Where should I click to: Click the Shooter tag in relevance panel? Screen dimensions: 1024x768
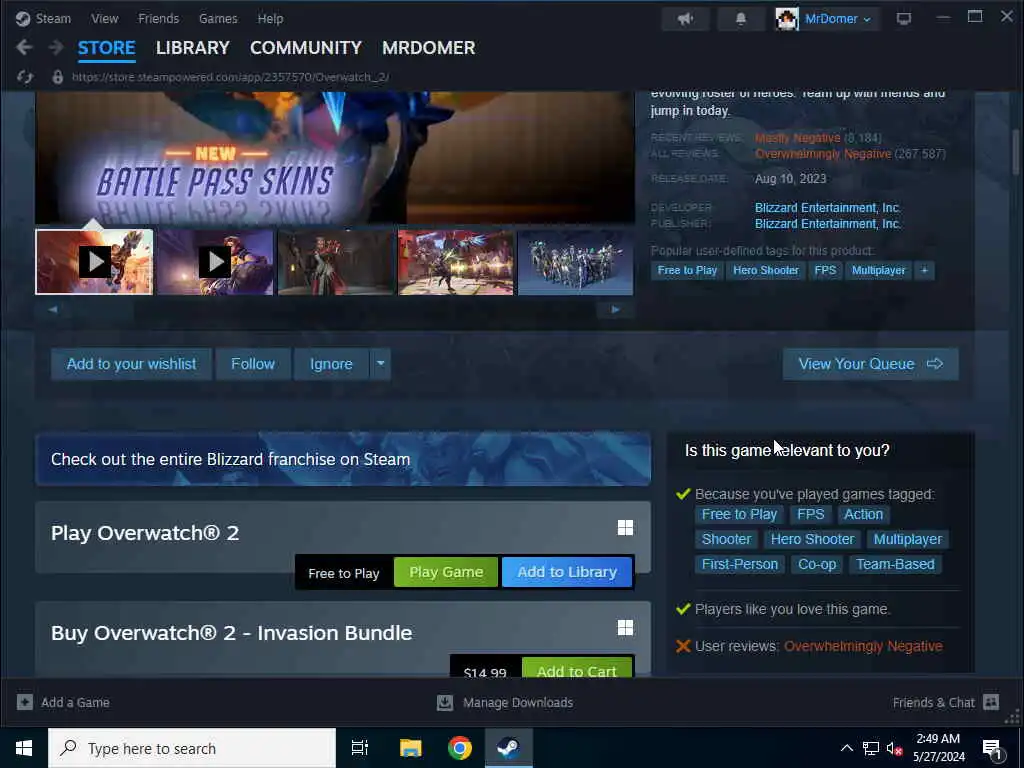726,539
